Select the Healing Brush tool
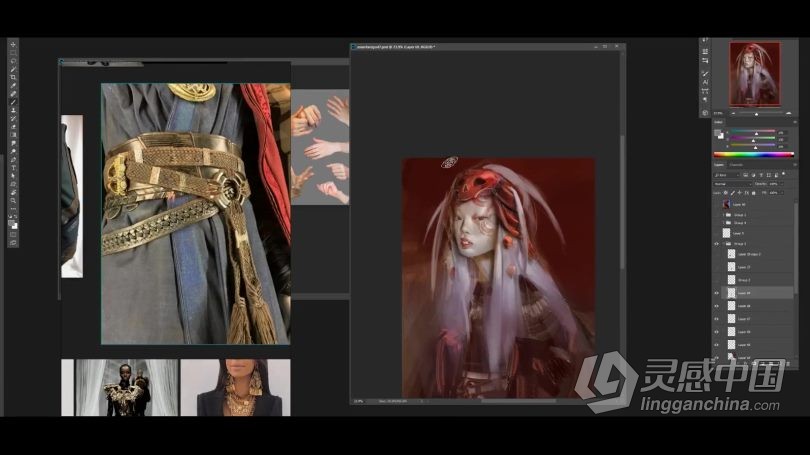The image size is (810, 455). tap(13, 93)
